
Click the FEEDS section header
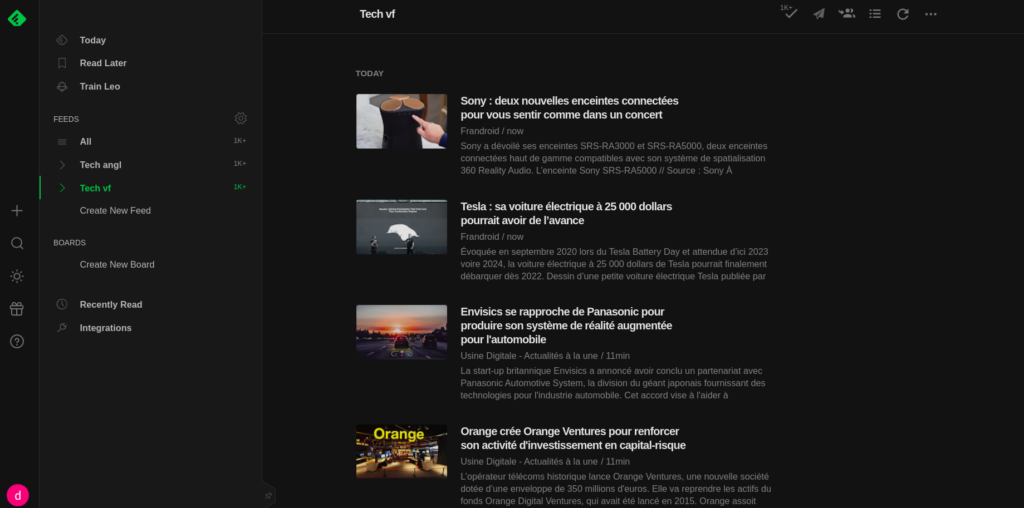tap(66, 119)
